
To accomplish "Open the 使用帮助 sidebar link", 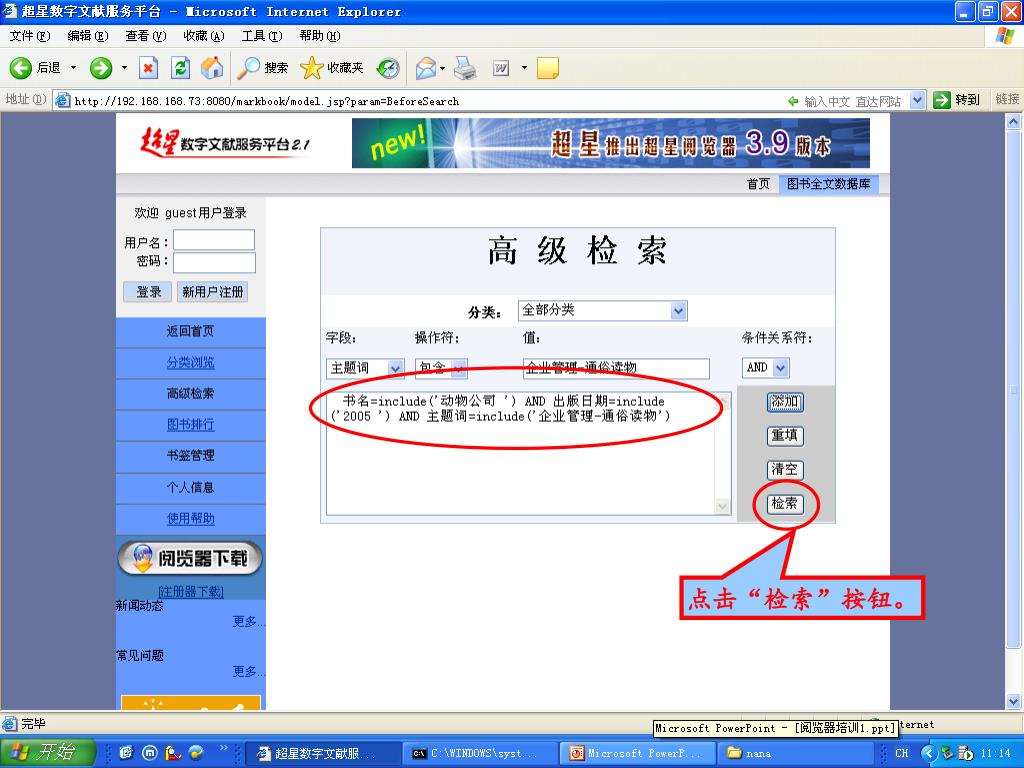I will 190,519.
